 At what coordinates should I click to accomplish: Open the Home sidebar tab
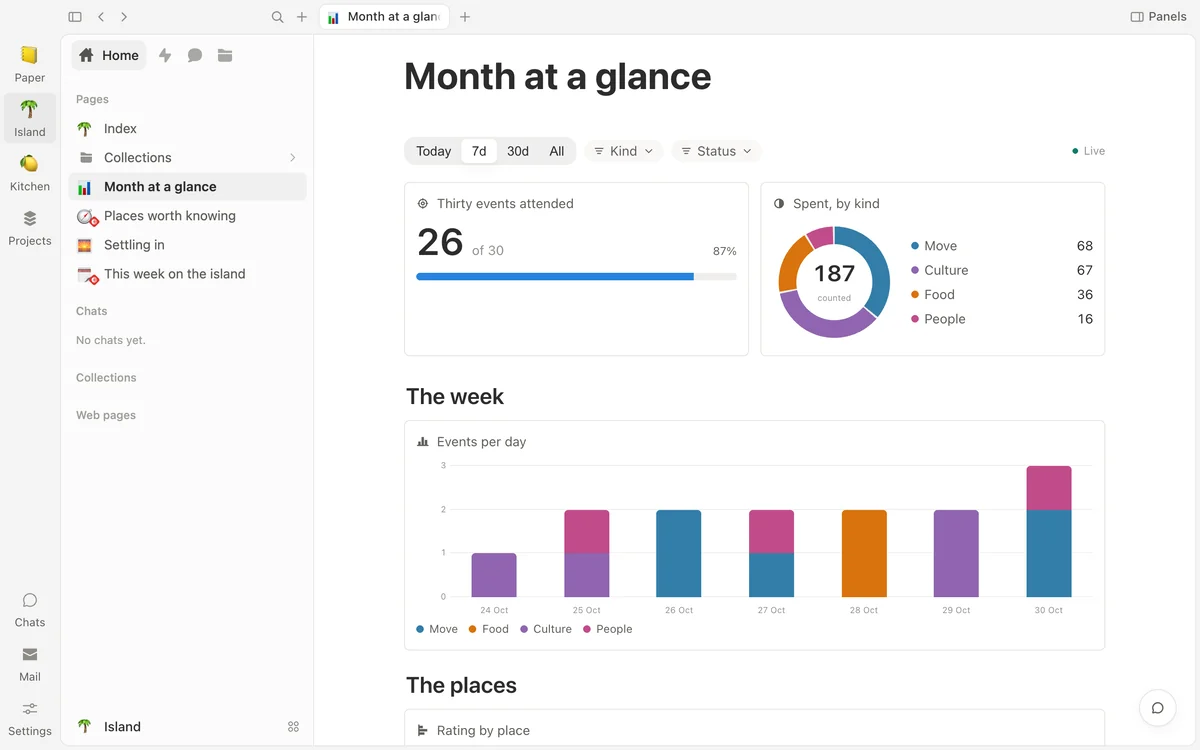[x=109, y=55]
